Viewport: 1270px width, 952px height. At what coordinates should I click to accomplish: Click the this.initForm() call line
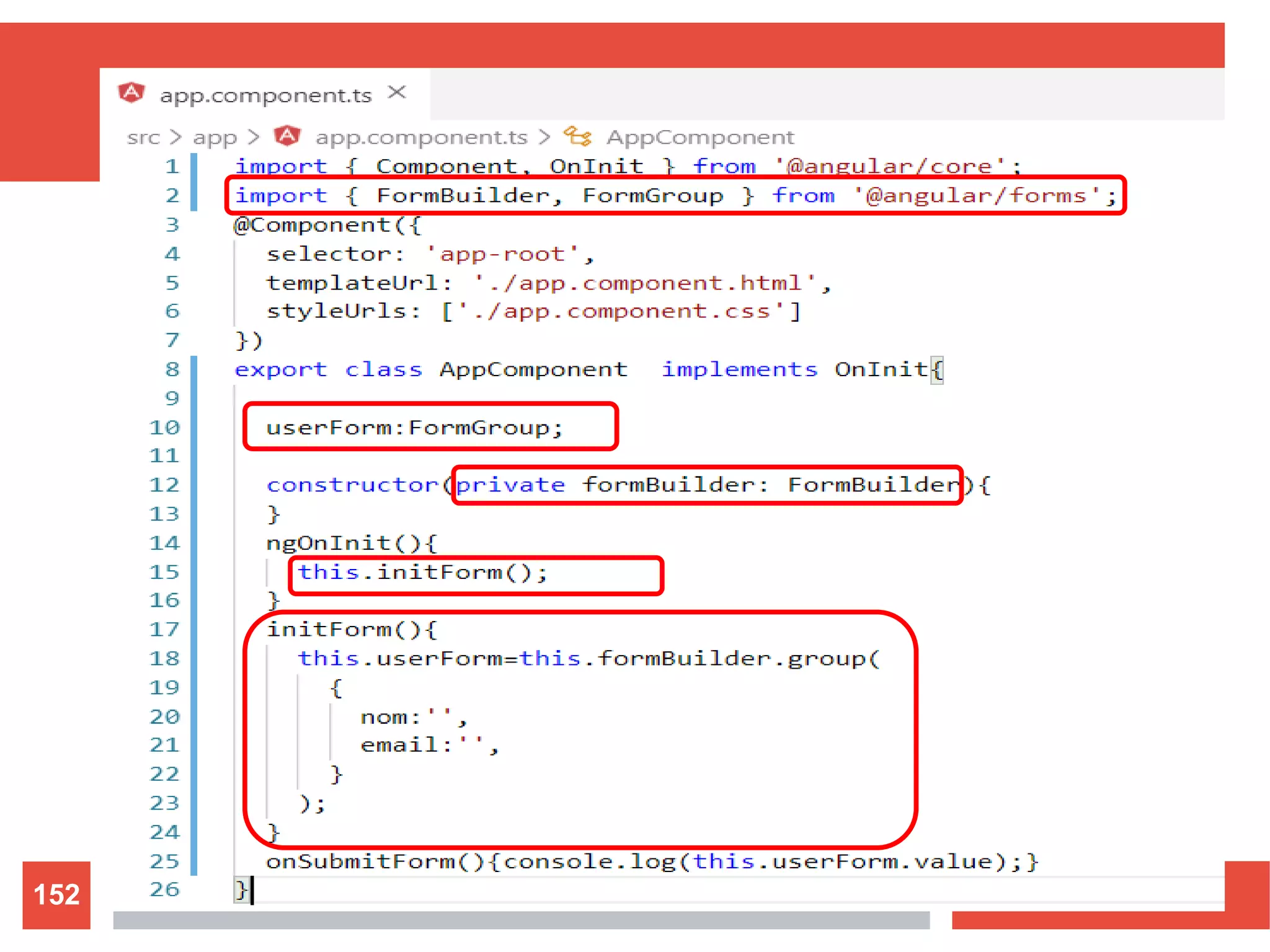[422, 572]
